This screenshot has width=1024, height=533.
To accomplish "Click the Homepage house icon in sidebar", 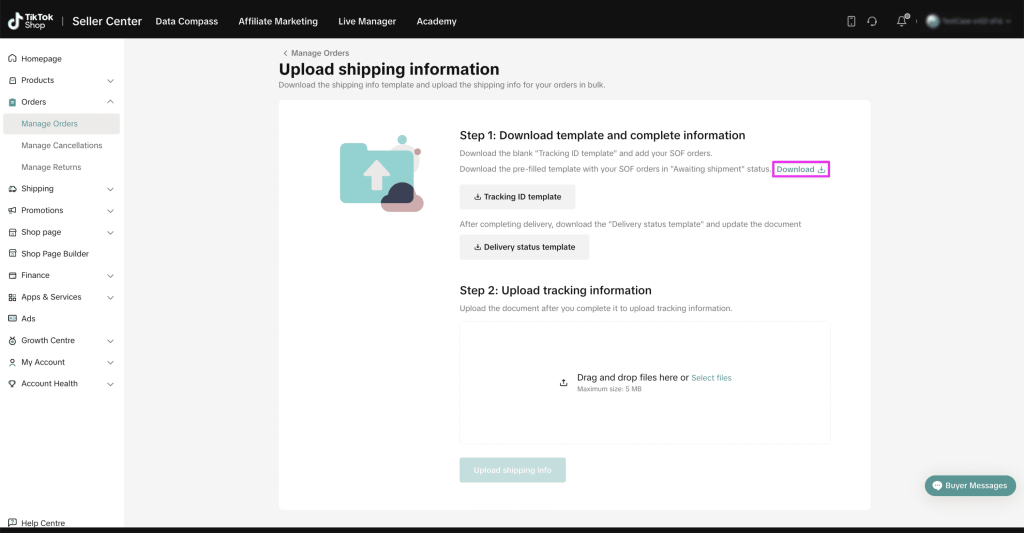I will tap(12, 59).
